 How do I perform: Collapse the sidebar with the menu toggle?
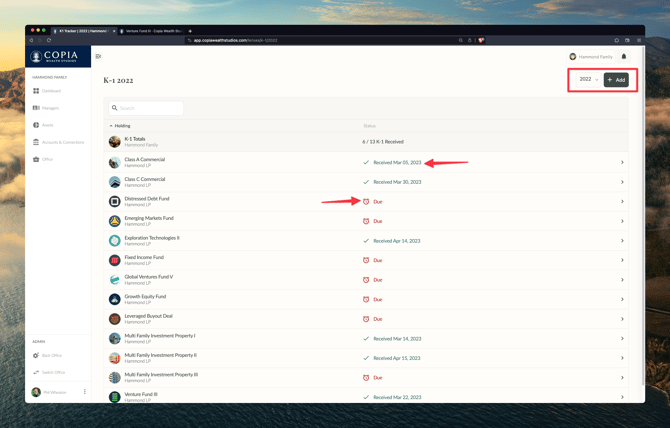point(98,57)
